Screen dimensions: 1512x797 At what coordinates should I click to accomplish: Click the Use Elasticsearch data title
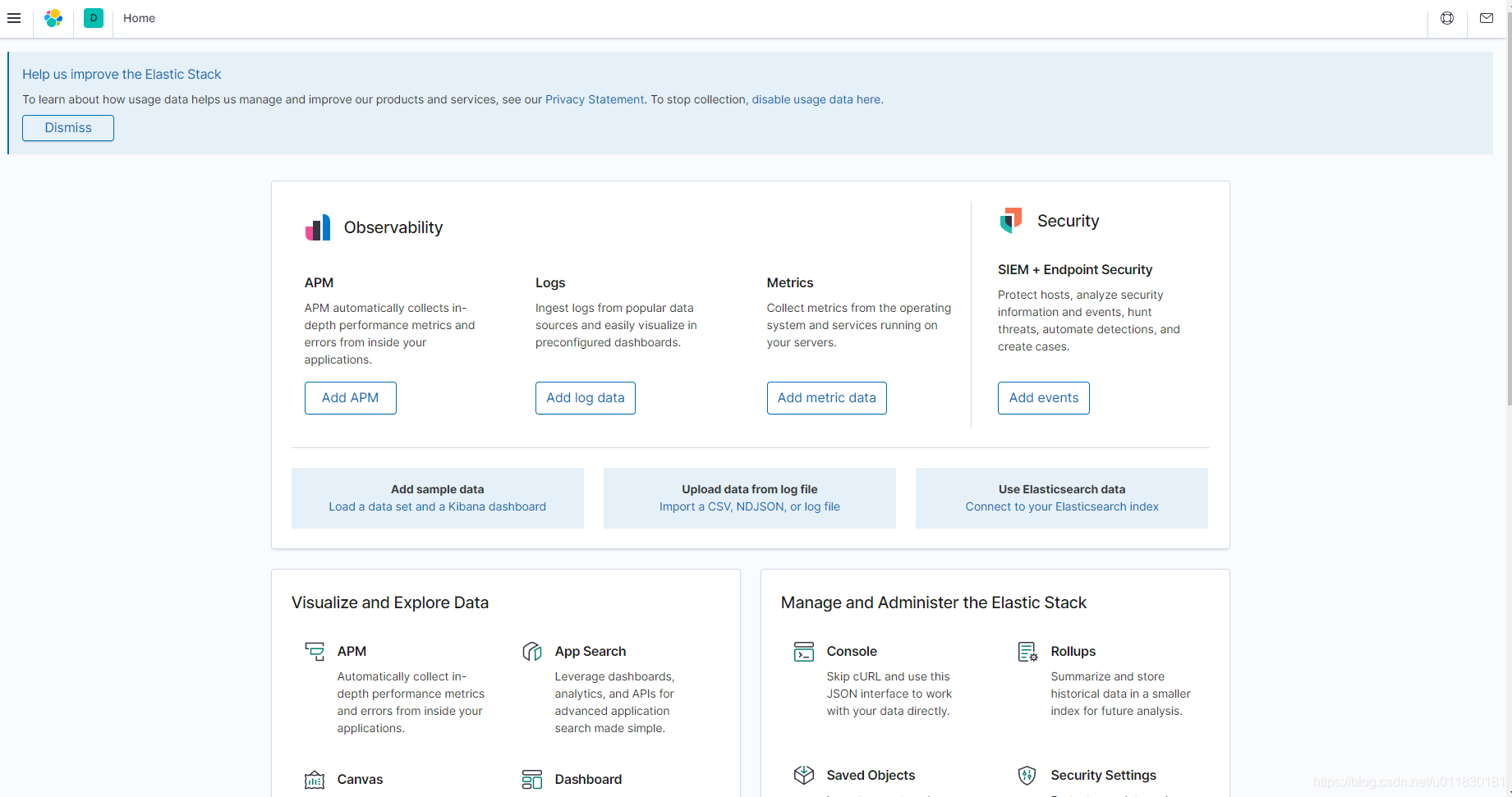pos(1062,489)
